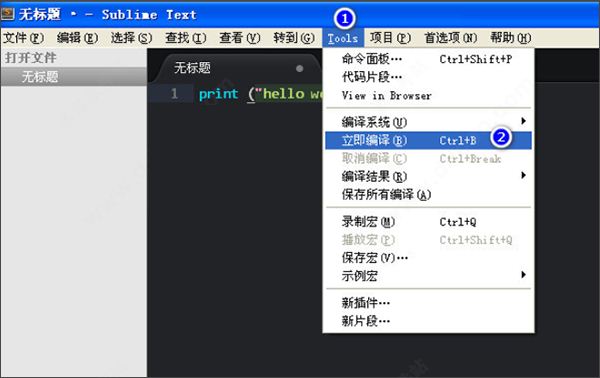The height and width of the screenshot is (378, 600).
Task: Choose 新插件… entry
Action: pyautogui.click(x=428, y=303)
